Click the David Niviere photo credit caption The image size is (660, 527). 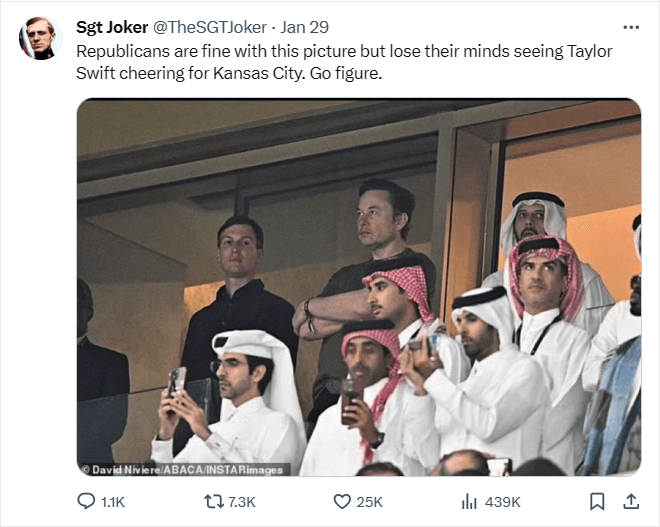click(x=183, y=469)
